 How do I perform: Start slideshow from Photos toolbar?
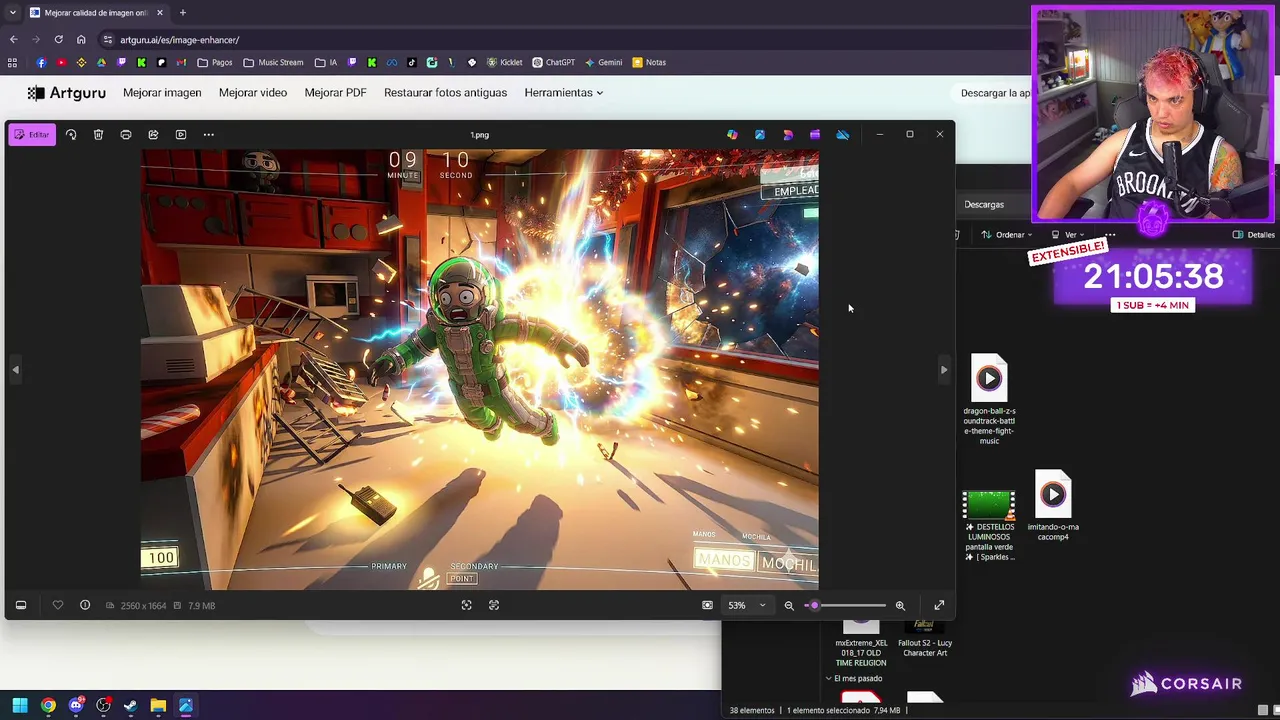click(x=181, y=134)
